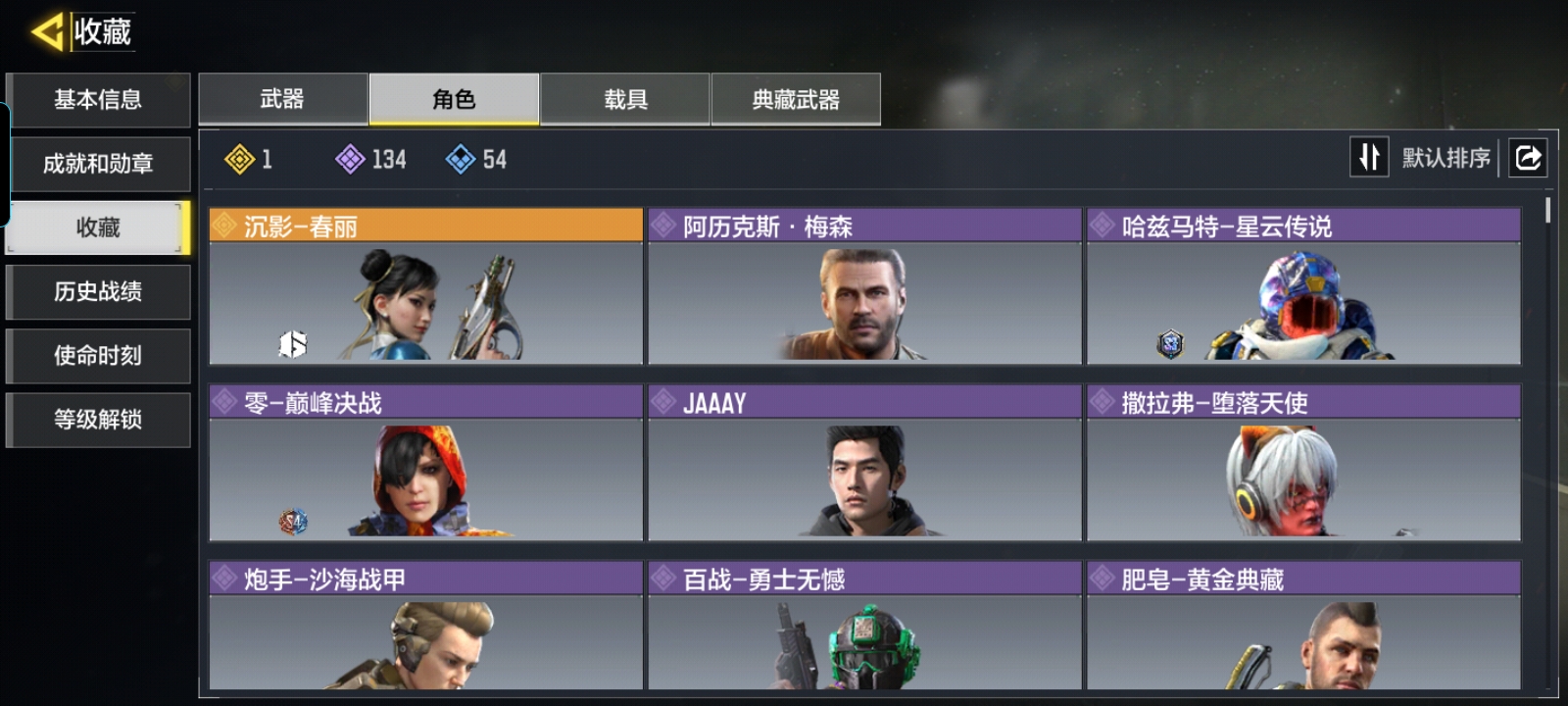Go to 历史战绩 section
The image size is (1568, 706).
coord(98,291)
